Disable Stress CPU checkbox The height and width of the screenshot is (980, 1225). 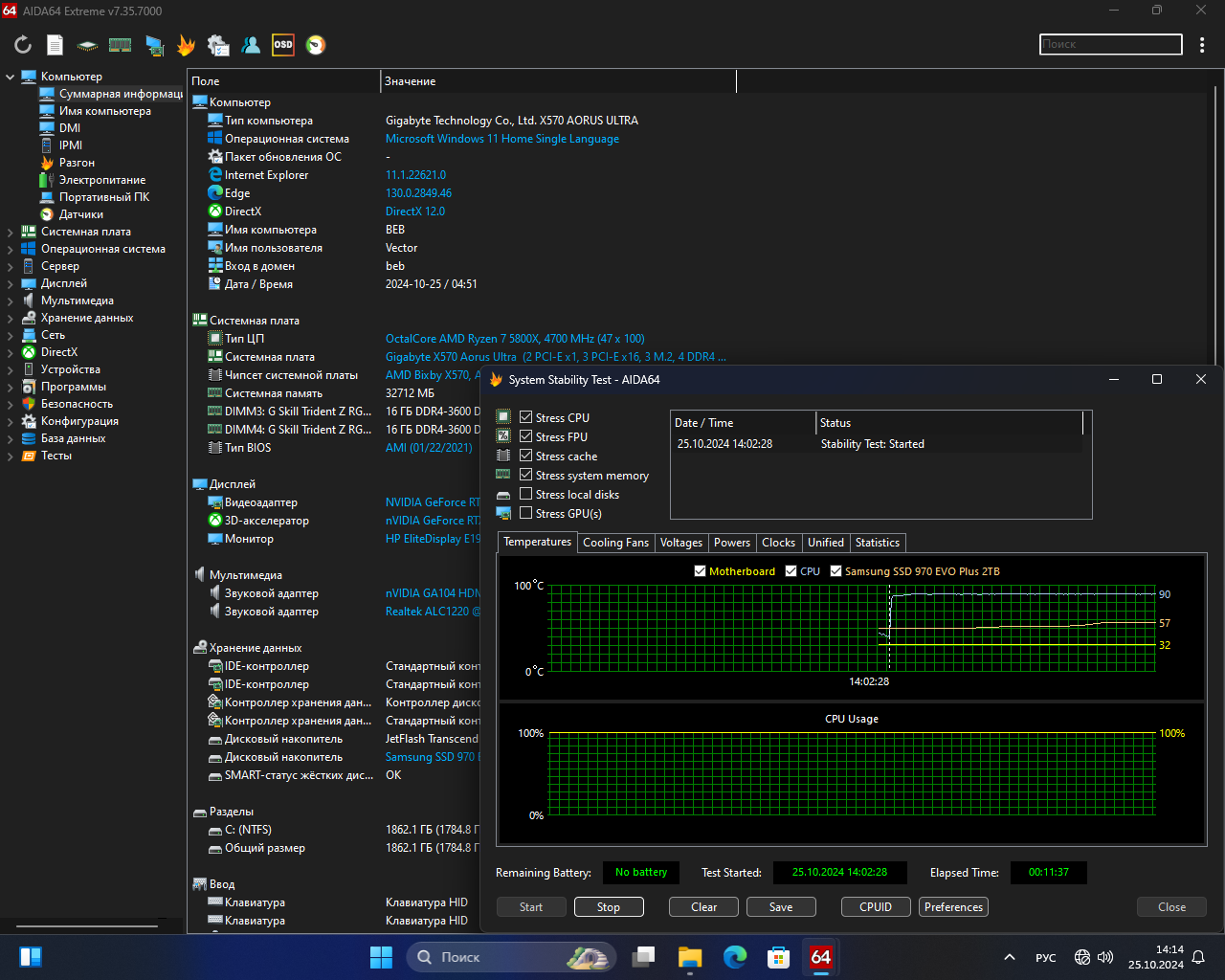coord(525,417)
